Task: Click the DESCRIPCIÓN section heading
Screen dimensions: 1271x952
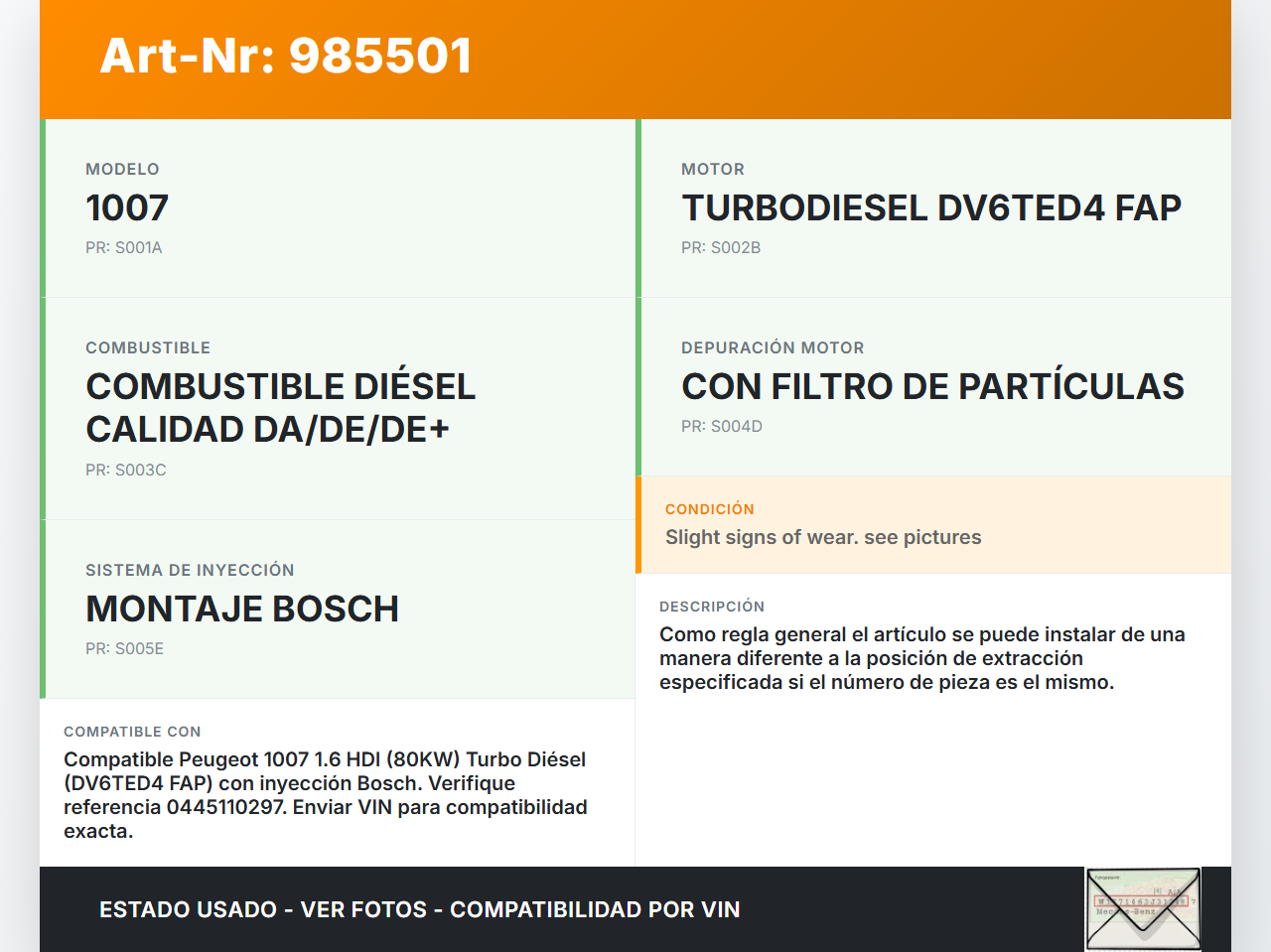Action: (711, 607)
